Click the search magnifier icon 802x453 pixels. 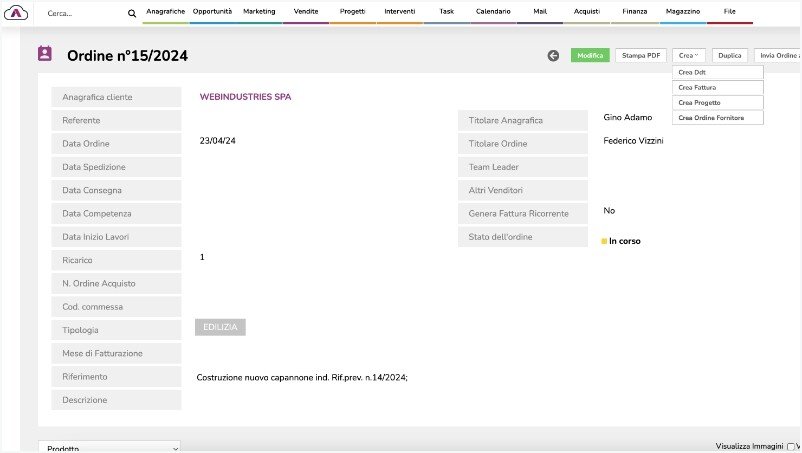[131, 14]
